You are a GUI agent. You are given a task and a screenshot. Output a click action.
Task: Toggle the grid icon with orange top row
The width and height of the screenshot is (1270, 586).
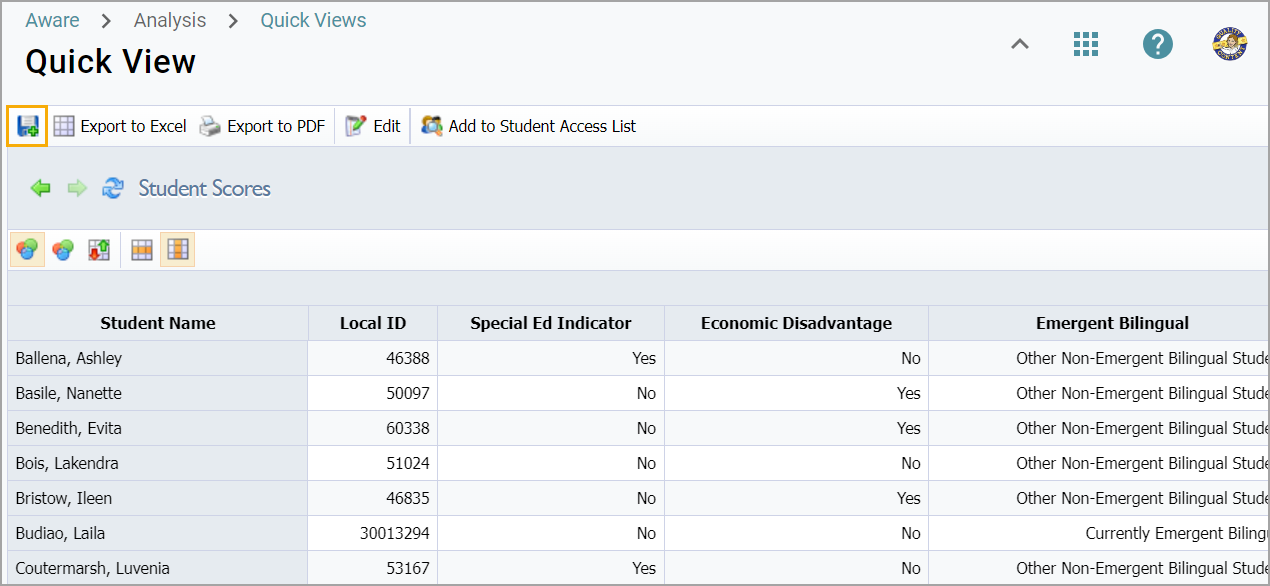pyautogui.click(x=142, y=250)
